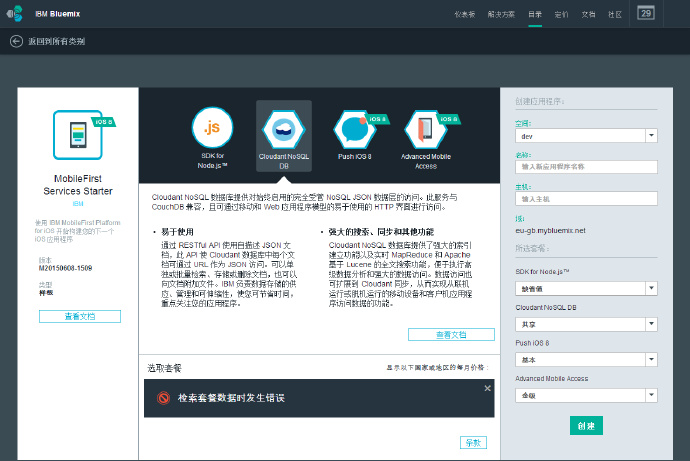
Task: Click the eu-gb.mybluemix.net domain text
Action: coord(550,230)
